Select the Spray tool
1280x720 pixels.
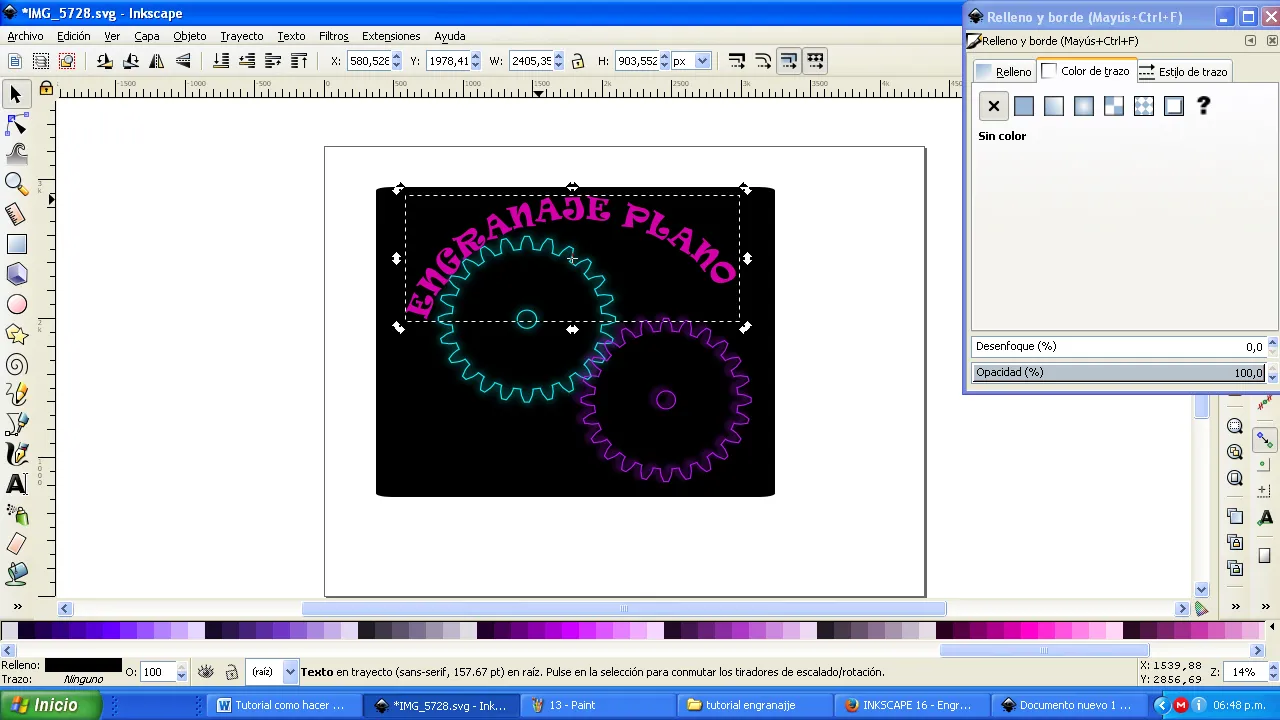point(16,515)
